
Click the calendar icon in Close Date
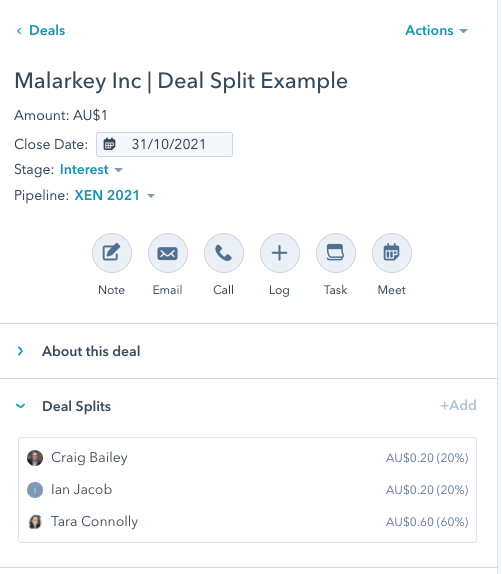pyautogui.click(x=109, y=144)
